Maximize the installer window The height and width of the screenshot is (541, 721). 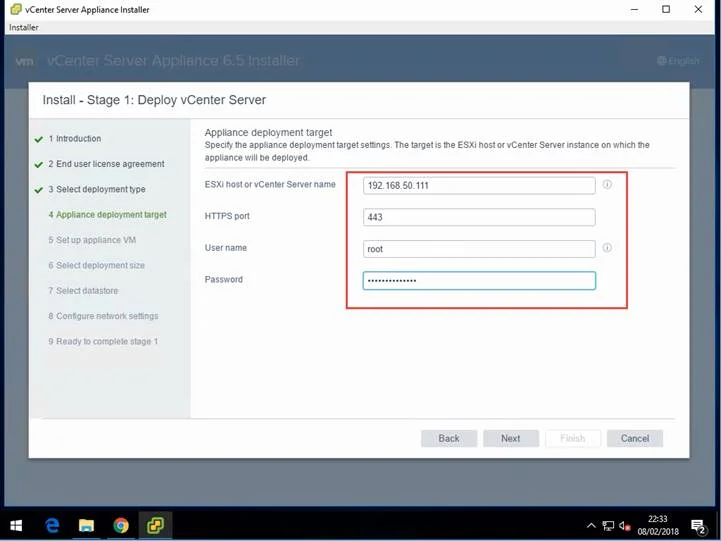[x=666, y=9]
